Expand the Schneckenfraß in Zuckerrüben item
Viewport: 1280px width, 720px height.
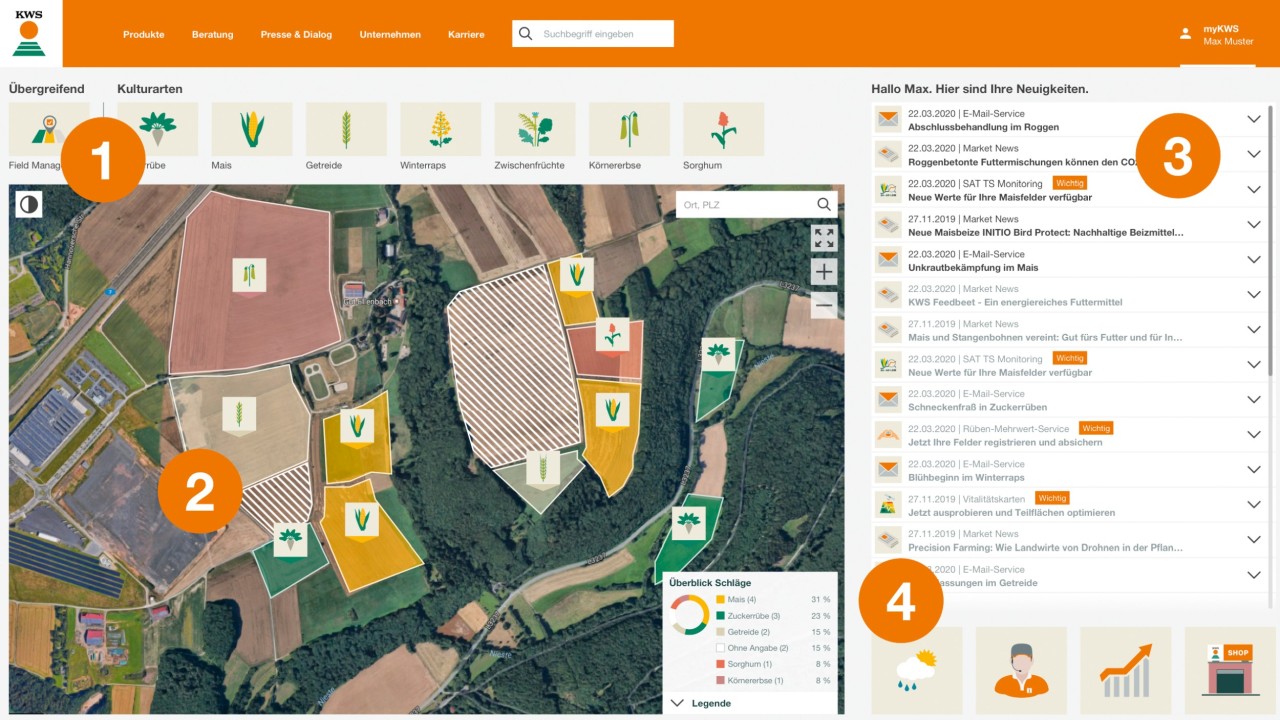point(1254,399)
